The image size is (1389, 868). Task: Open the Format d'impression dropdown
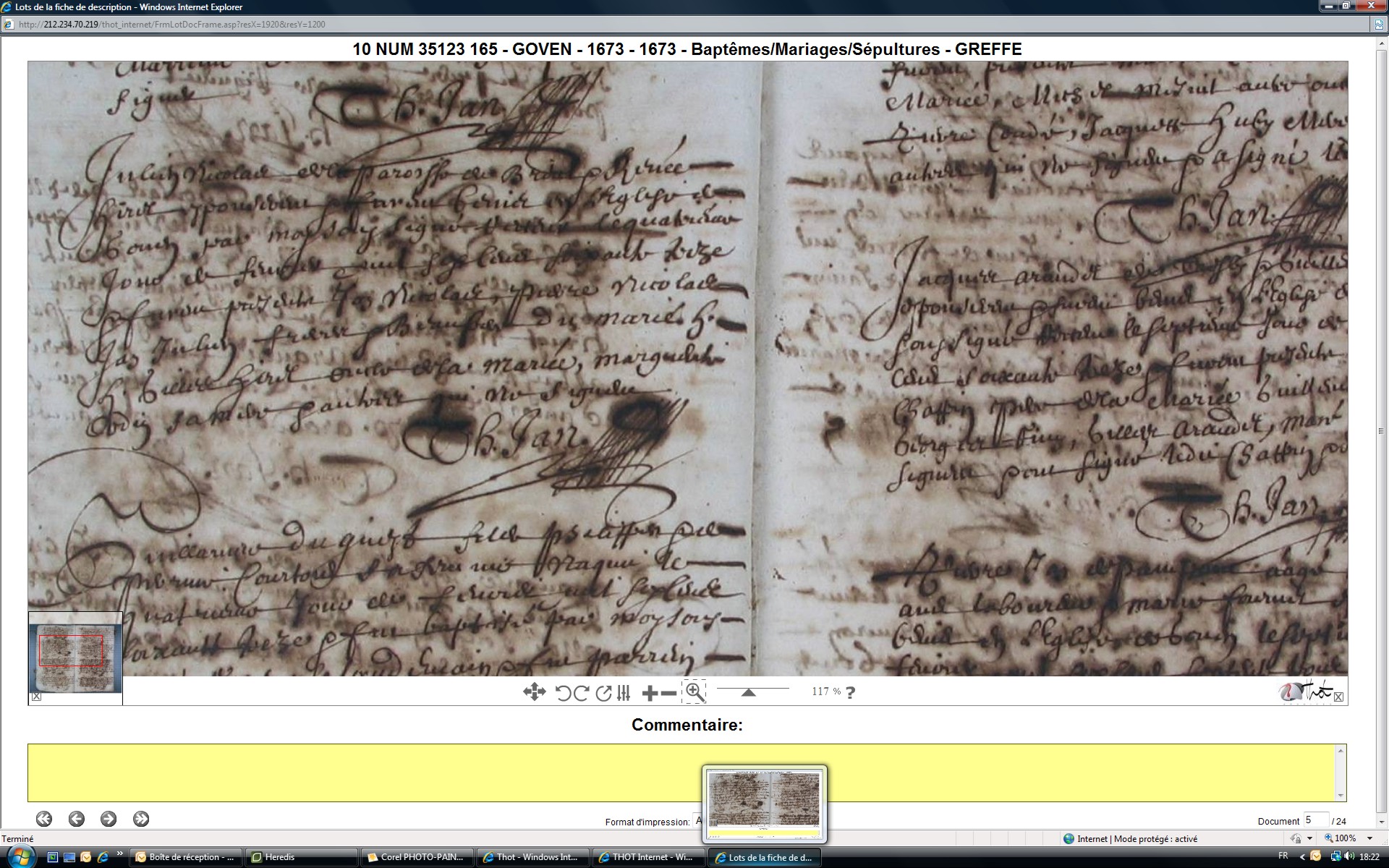click(697, 820)
